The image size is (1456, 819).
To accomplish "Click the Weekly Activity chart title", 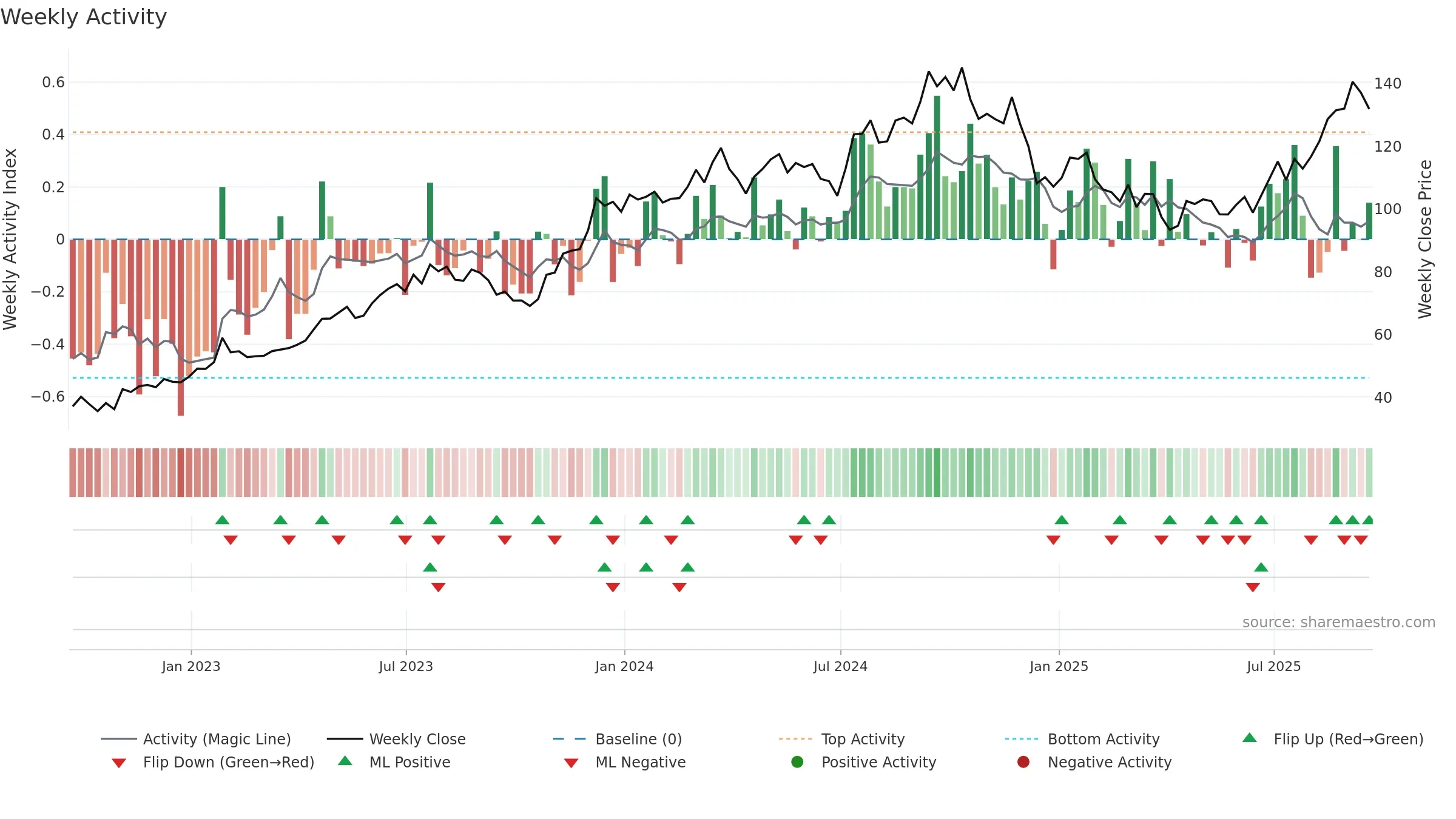I will (x=84, y=17).
